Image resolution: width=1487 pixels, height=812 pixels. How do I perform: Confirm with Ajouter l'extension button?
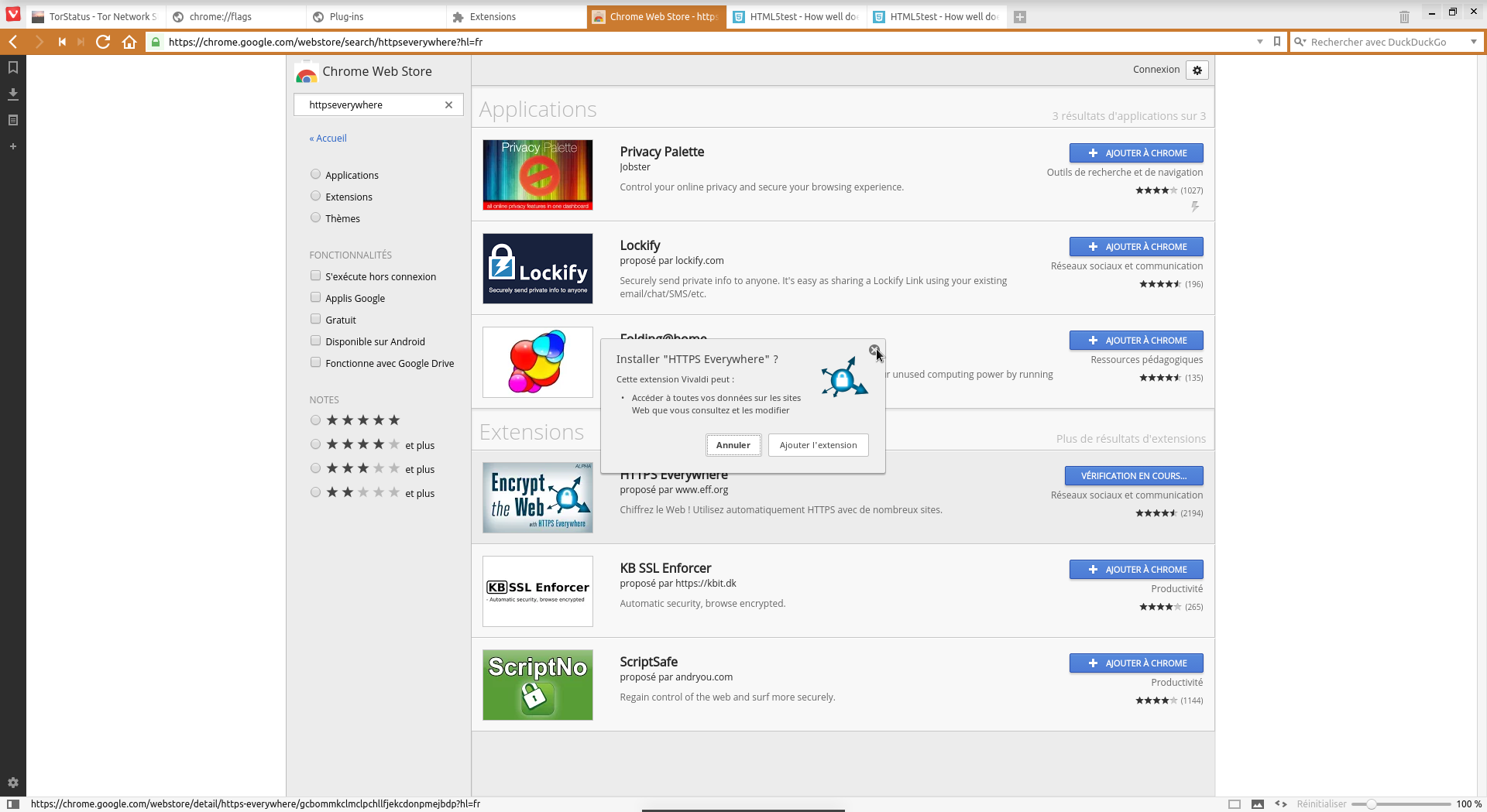(818, 445)
